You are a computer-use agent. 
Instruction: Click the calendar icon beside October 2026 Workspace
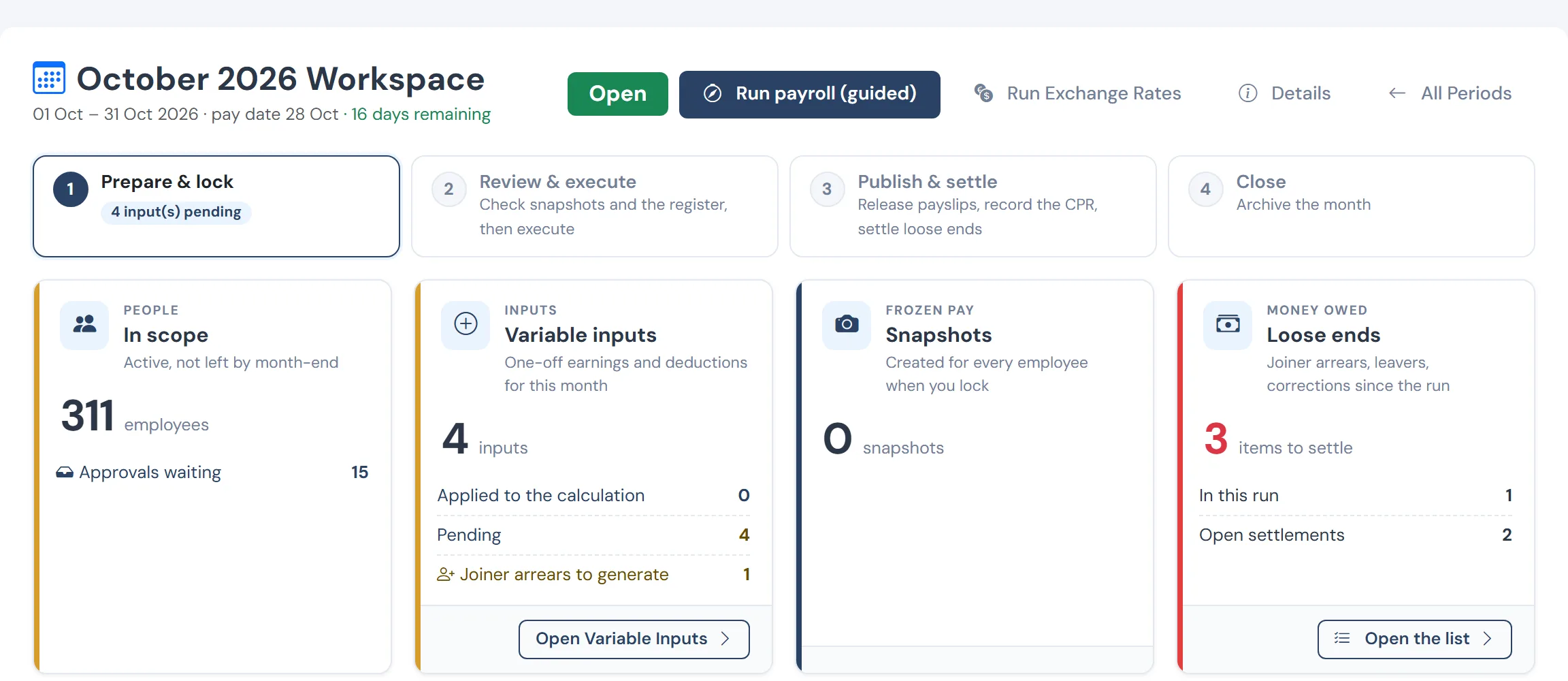point(49,78)
